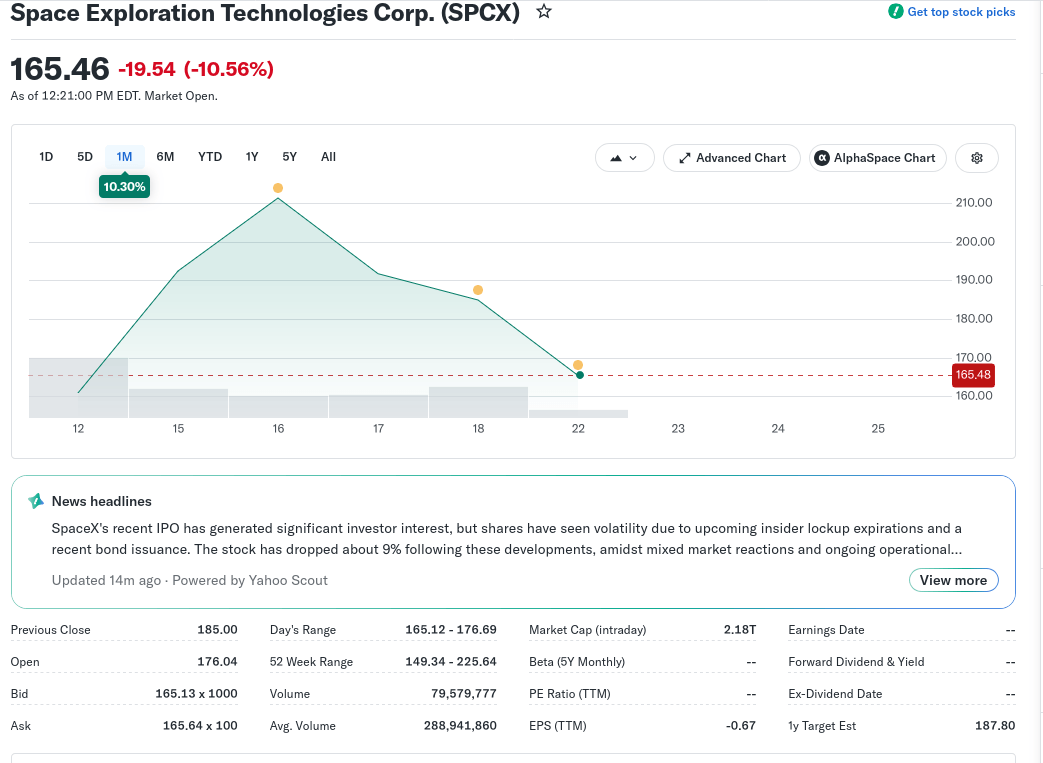Click the 10.30% change badge

click(x=124, y=187)
